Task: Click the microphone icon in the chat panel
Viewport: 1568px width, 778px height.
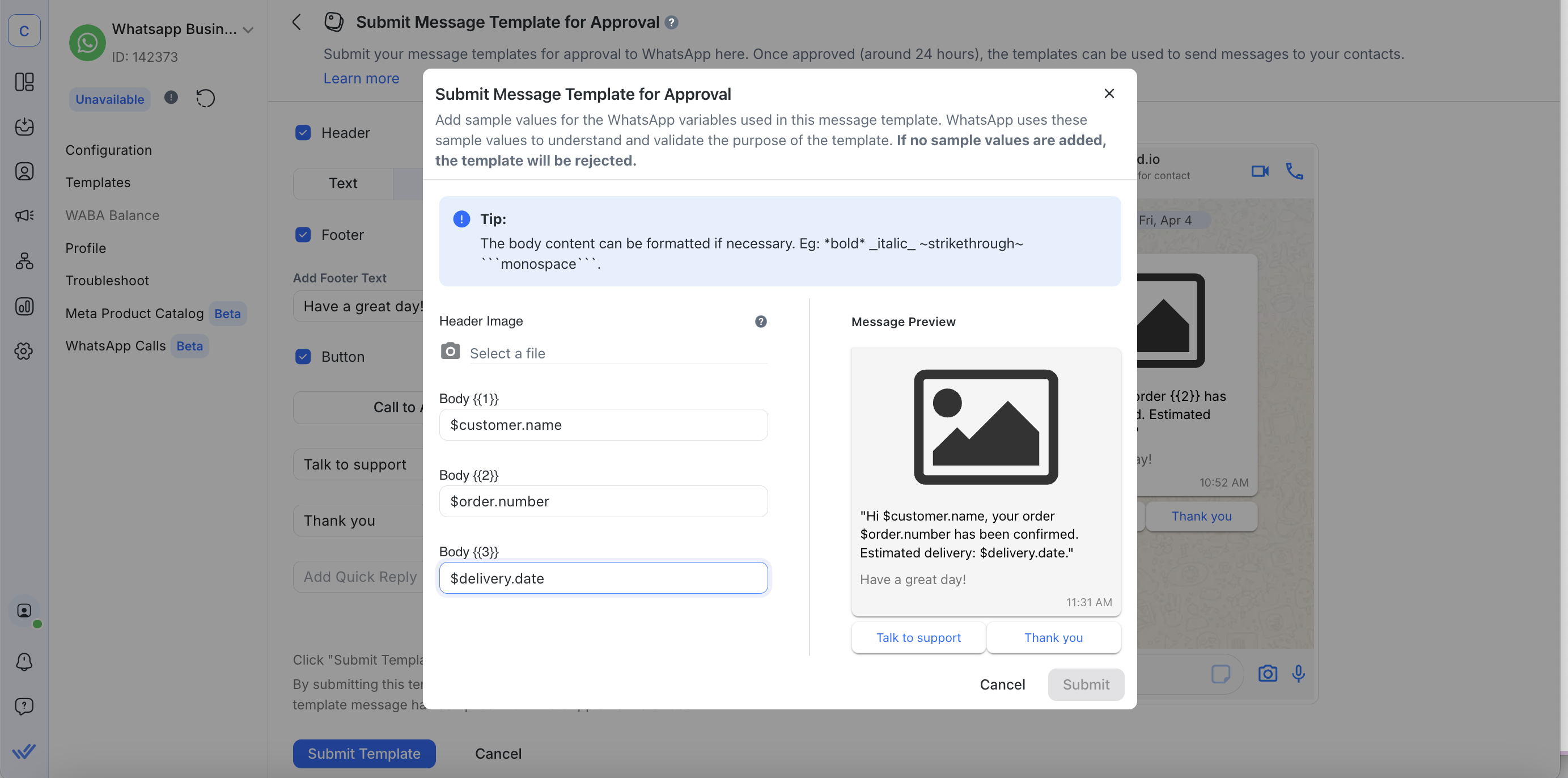Action: [1299, 674]
